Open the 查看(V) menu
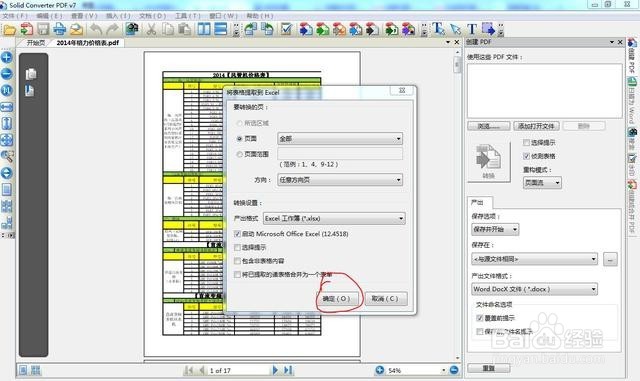This screenshot has height=381, width=640. (84, 16)
